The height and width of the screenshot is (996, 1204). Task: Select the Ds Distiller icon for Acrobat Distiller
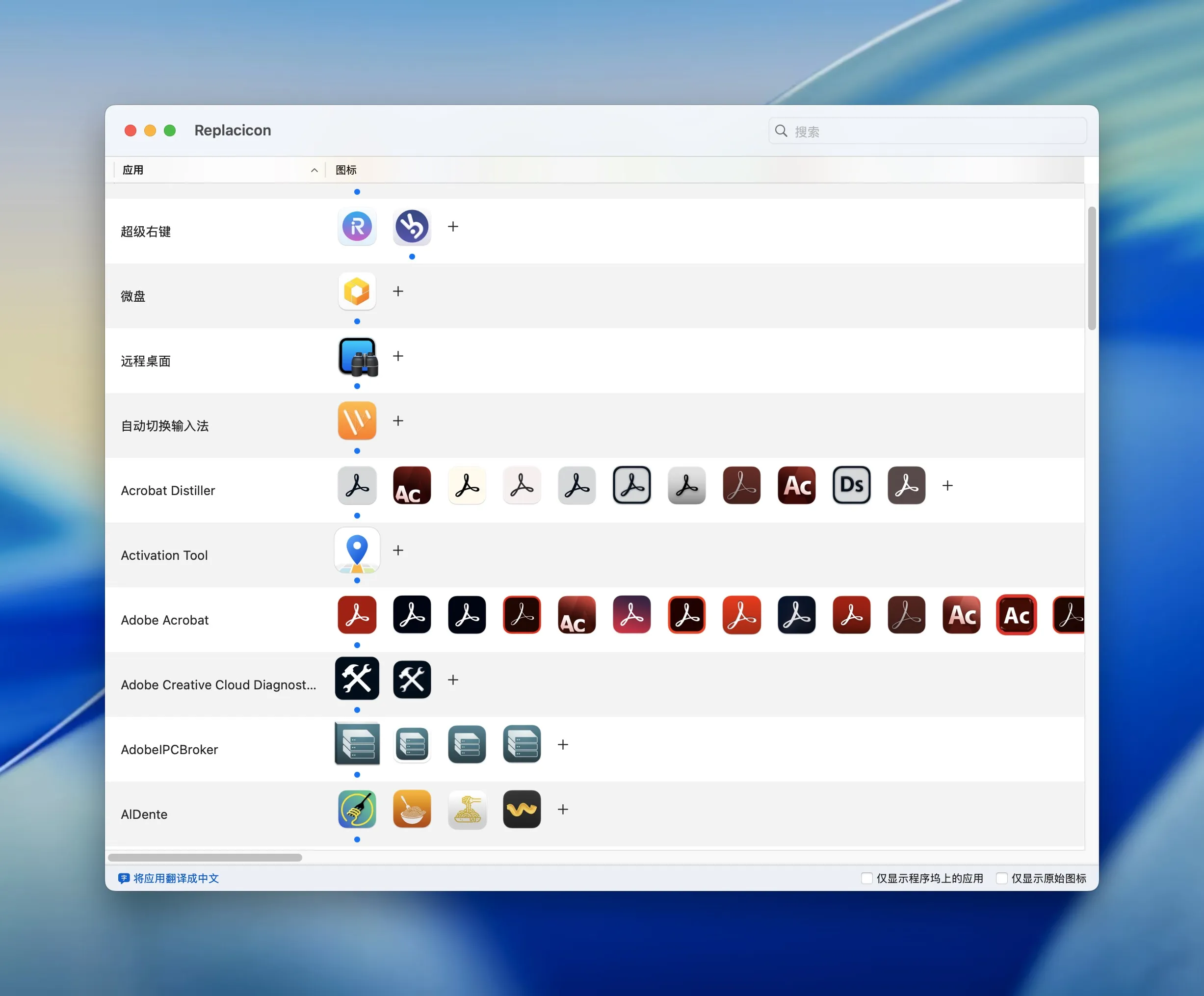(x=851, y=485)
